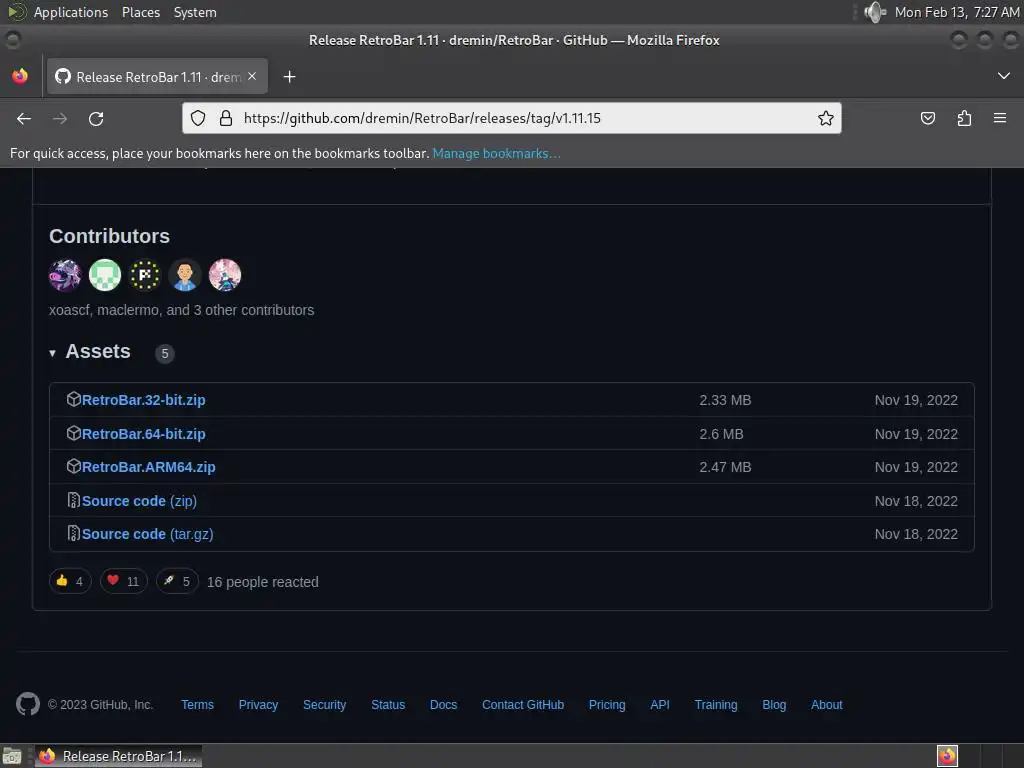Open the Extensions puzzle icon
The width and height of the screenshot is (1024, 768).
964,118
